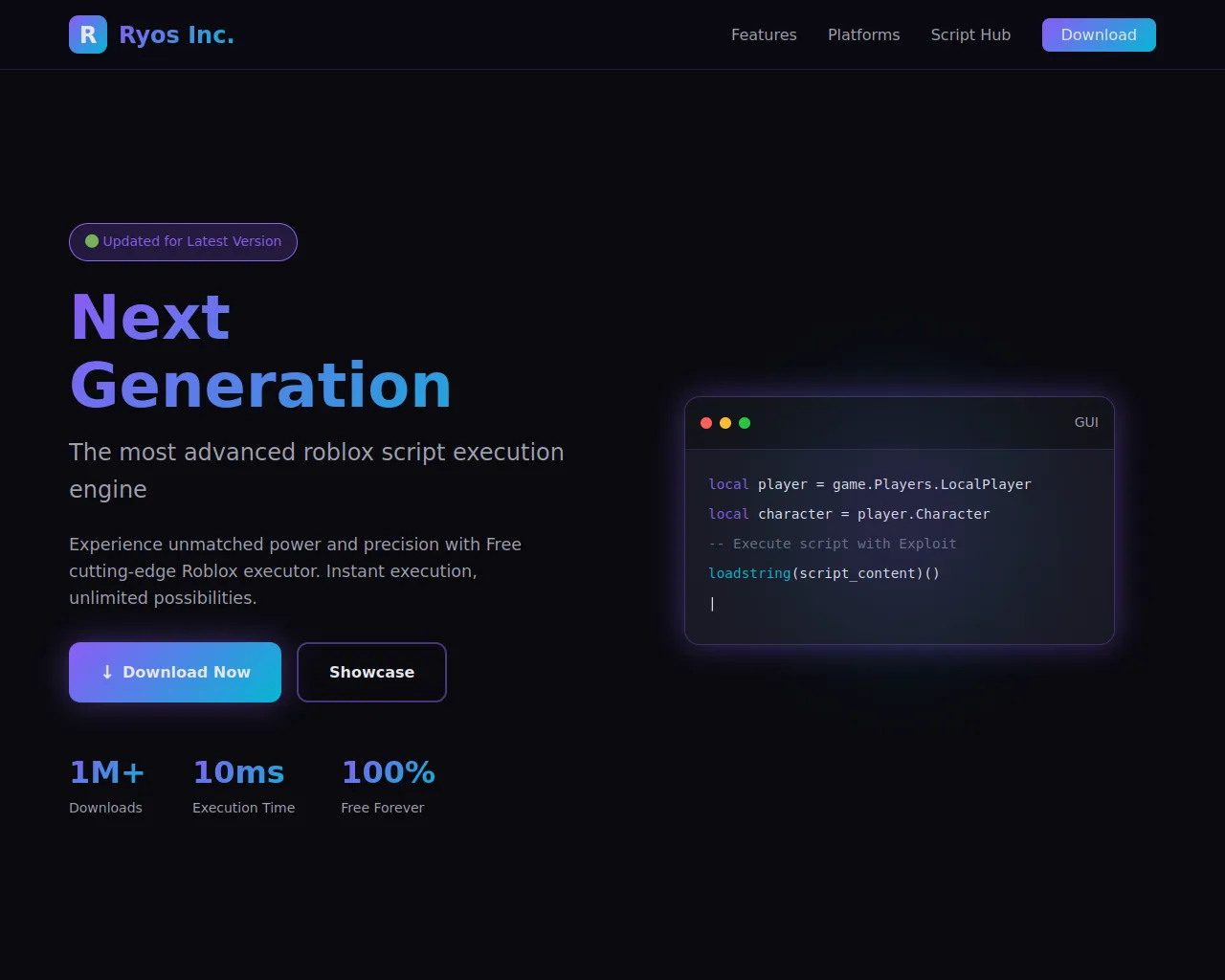Click the 100% stat value
This screenshot has width=1225, height=980.
coord(388,772)
